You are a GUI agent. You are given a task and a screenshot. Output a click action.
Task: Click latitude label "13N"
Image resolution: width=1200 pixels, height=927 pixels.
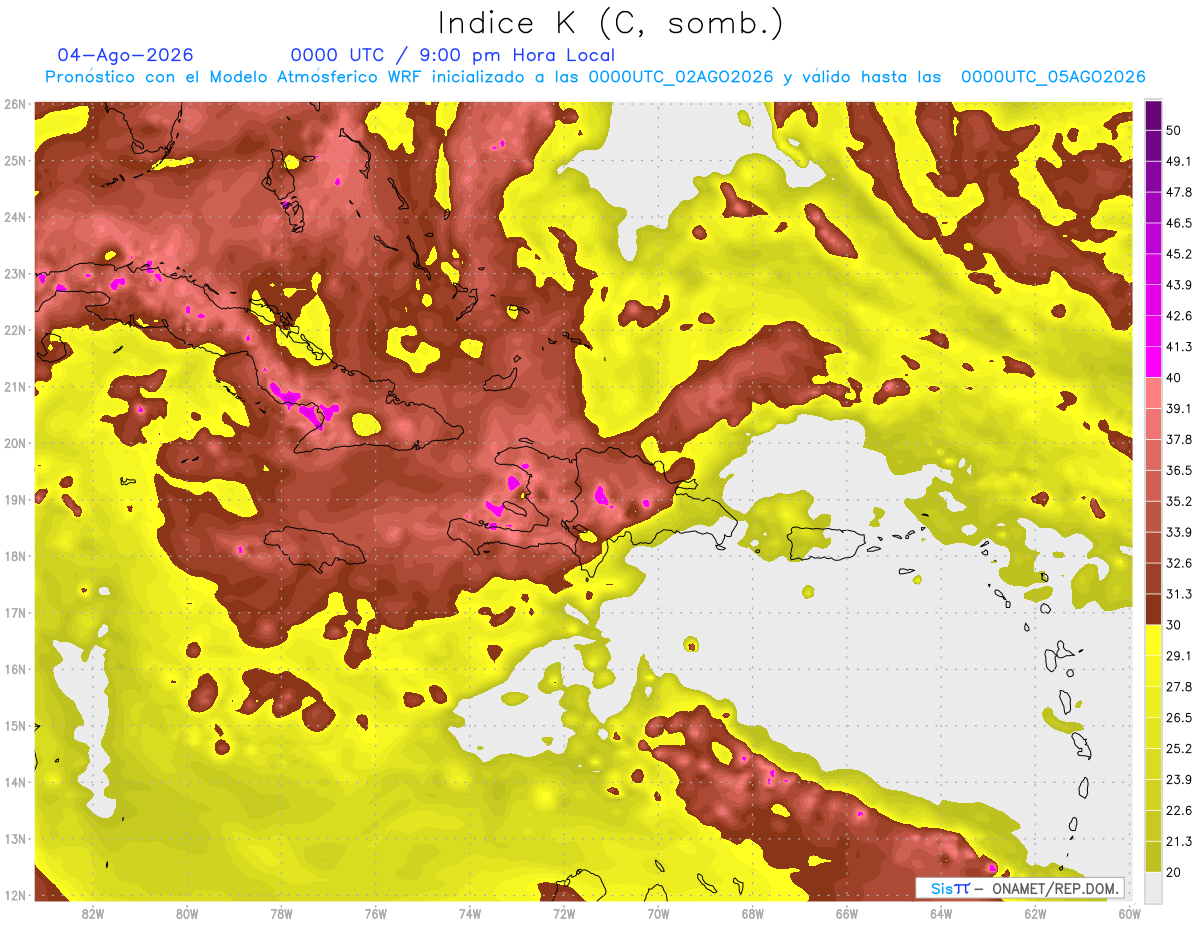point(15,839)
